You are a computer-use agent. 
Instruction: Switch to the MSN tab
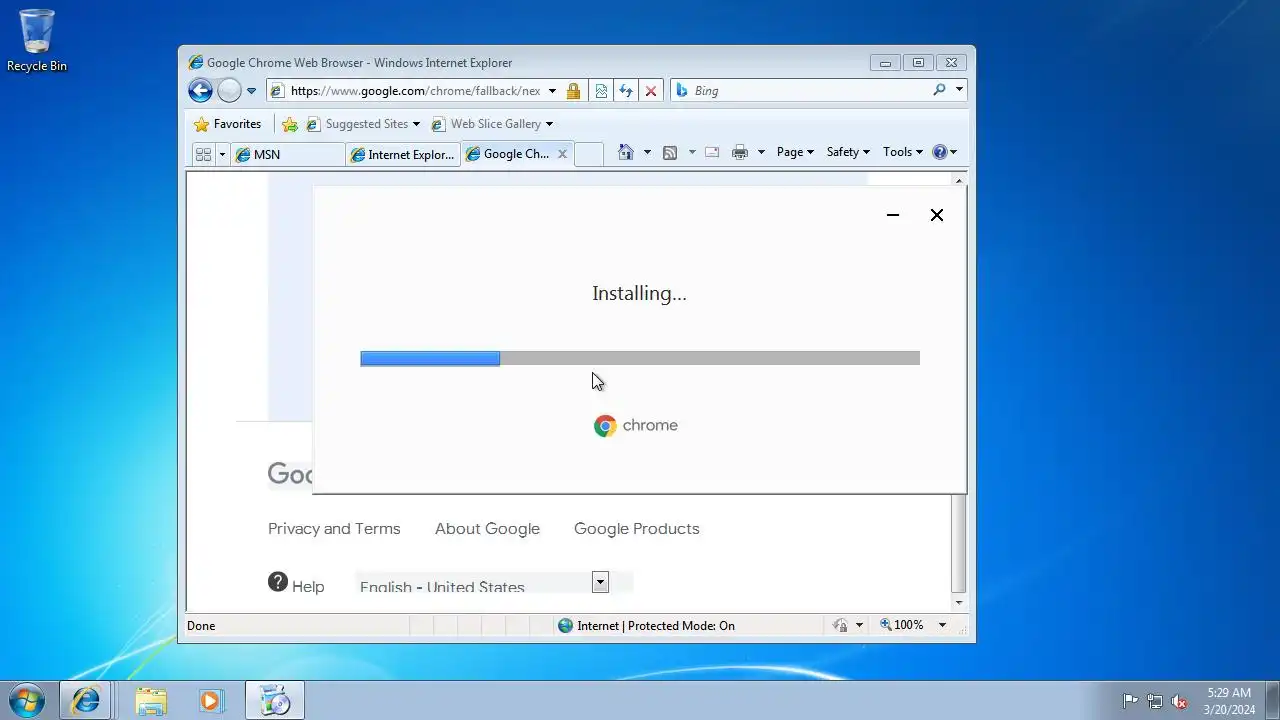click(288, 154)
